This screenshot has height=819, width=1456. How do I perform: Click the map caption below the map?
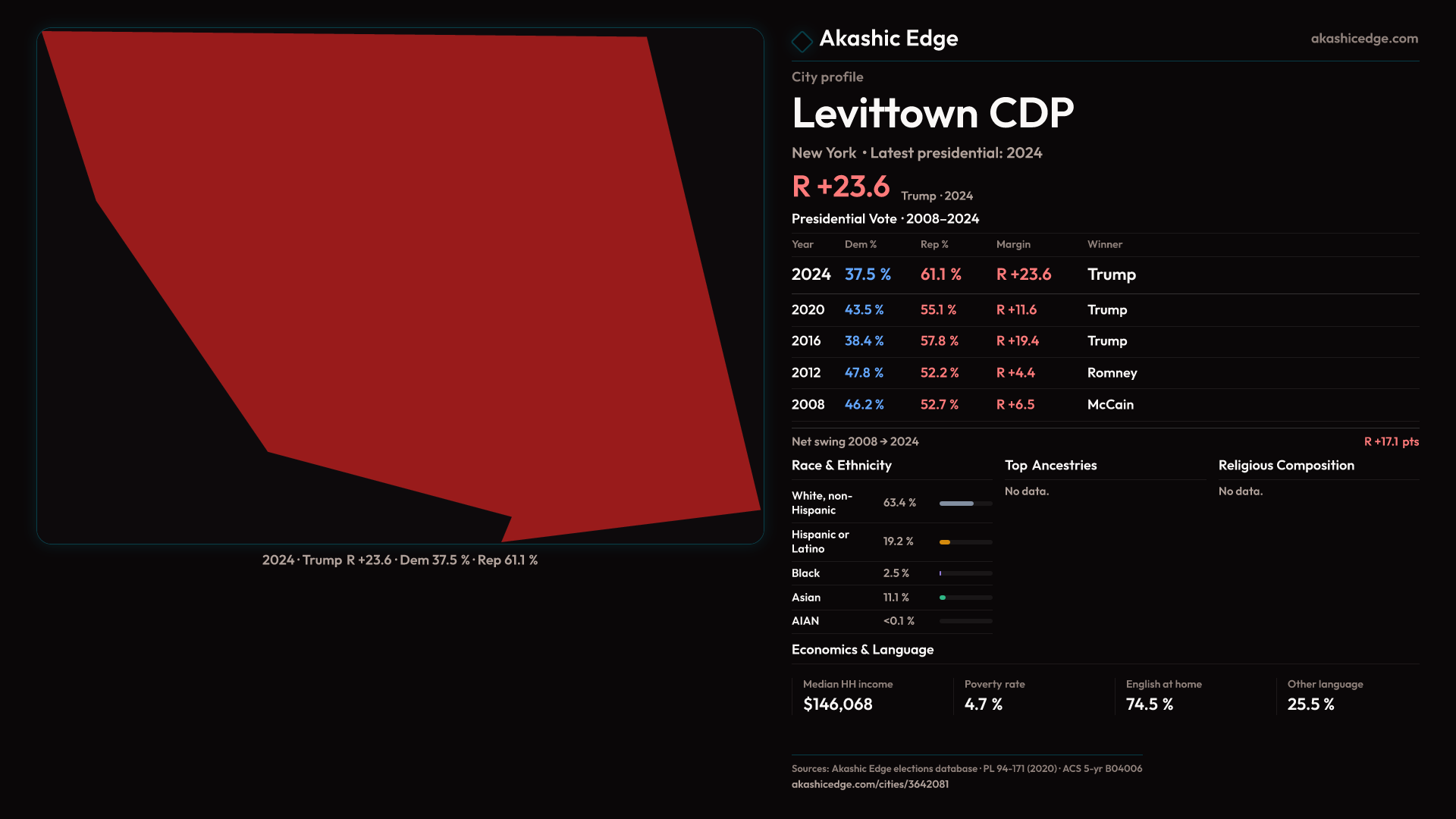[x=400, y=560]
